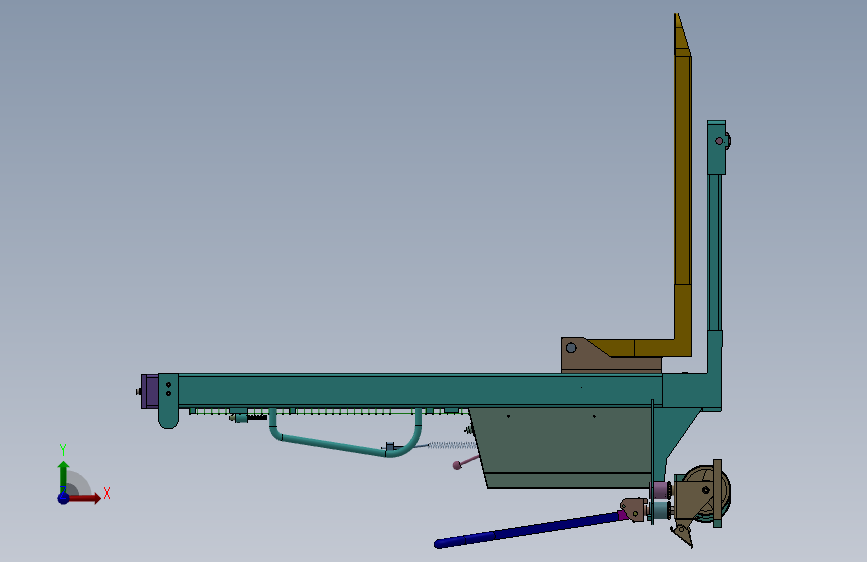Click the blue Z axis ball of the triad
The image size is (867, 562).
[x=64, y=498]
